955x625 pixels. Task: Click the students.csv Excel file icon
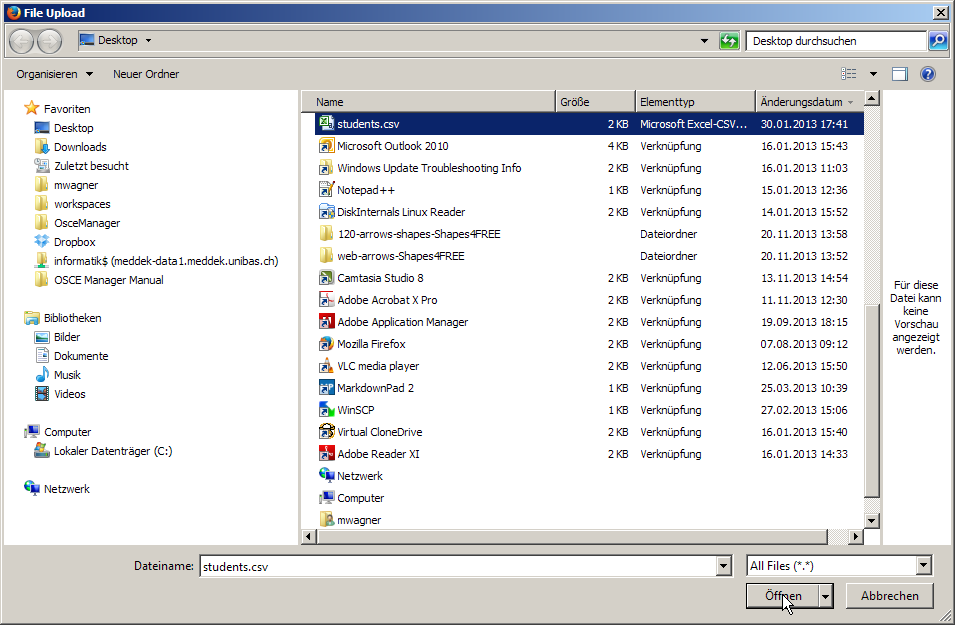click(x=326, y=123)
